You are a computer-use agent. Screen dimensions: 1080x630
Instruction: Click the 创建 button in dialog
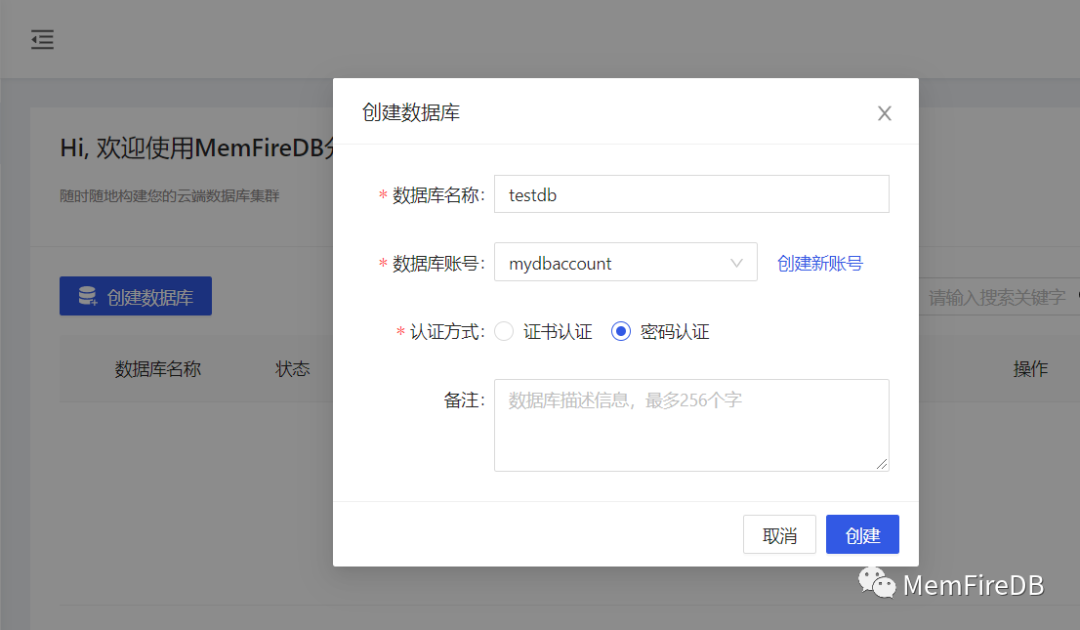click(862, 534)
